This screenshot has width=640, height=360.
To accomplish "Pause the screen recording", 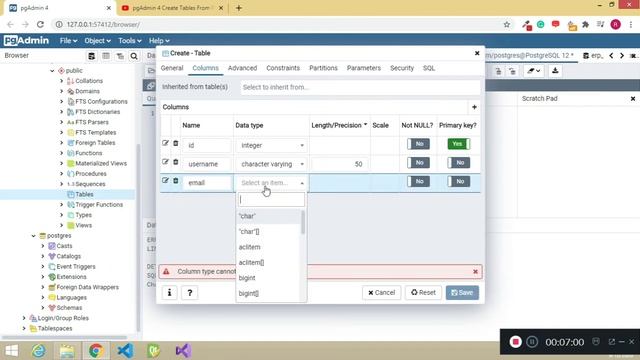I will [532, 342].
